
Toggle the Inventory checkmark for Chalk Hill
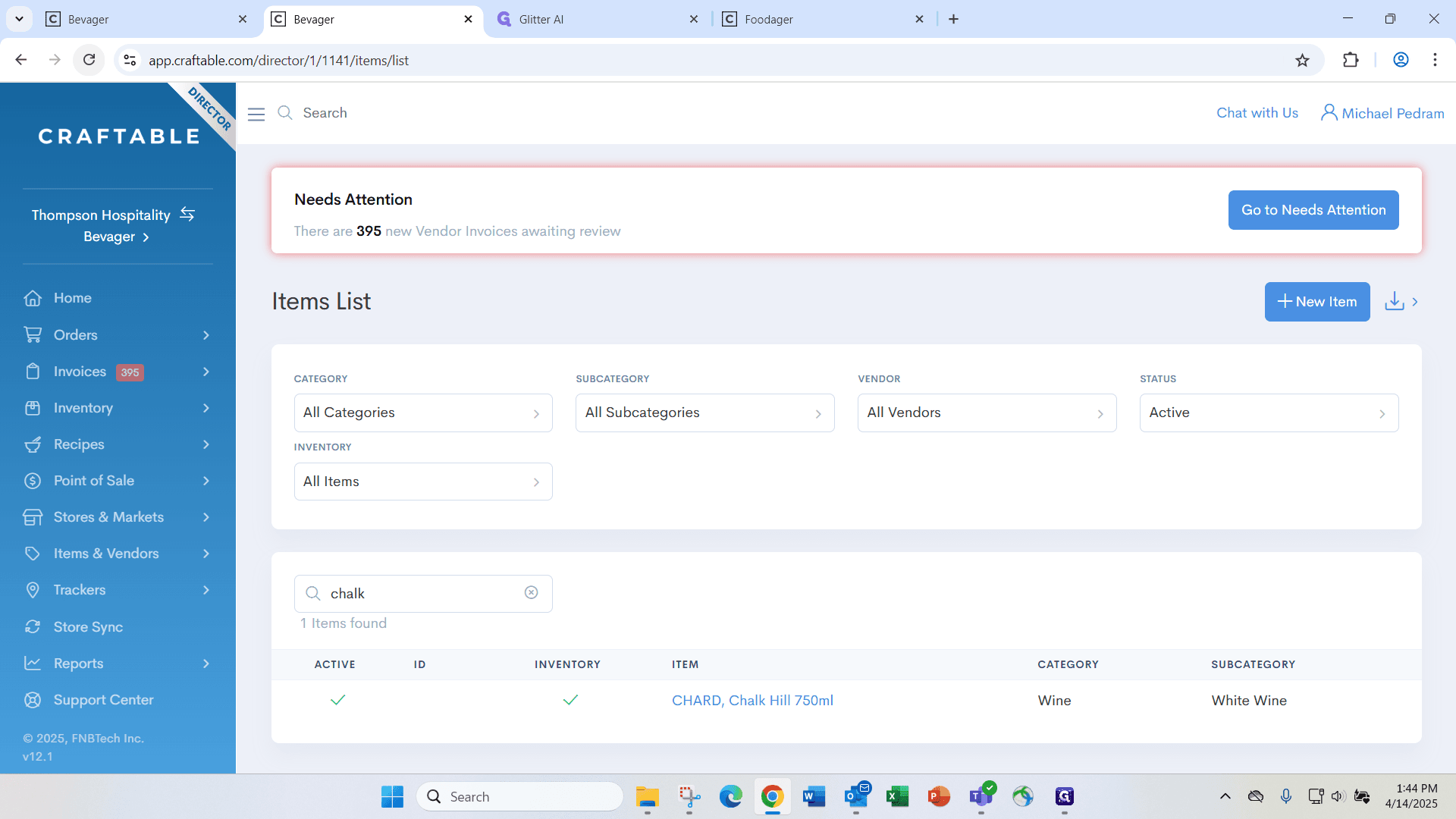pyautogui.click(x=571, y=700)
